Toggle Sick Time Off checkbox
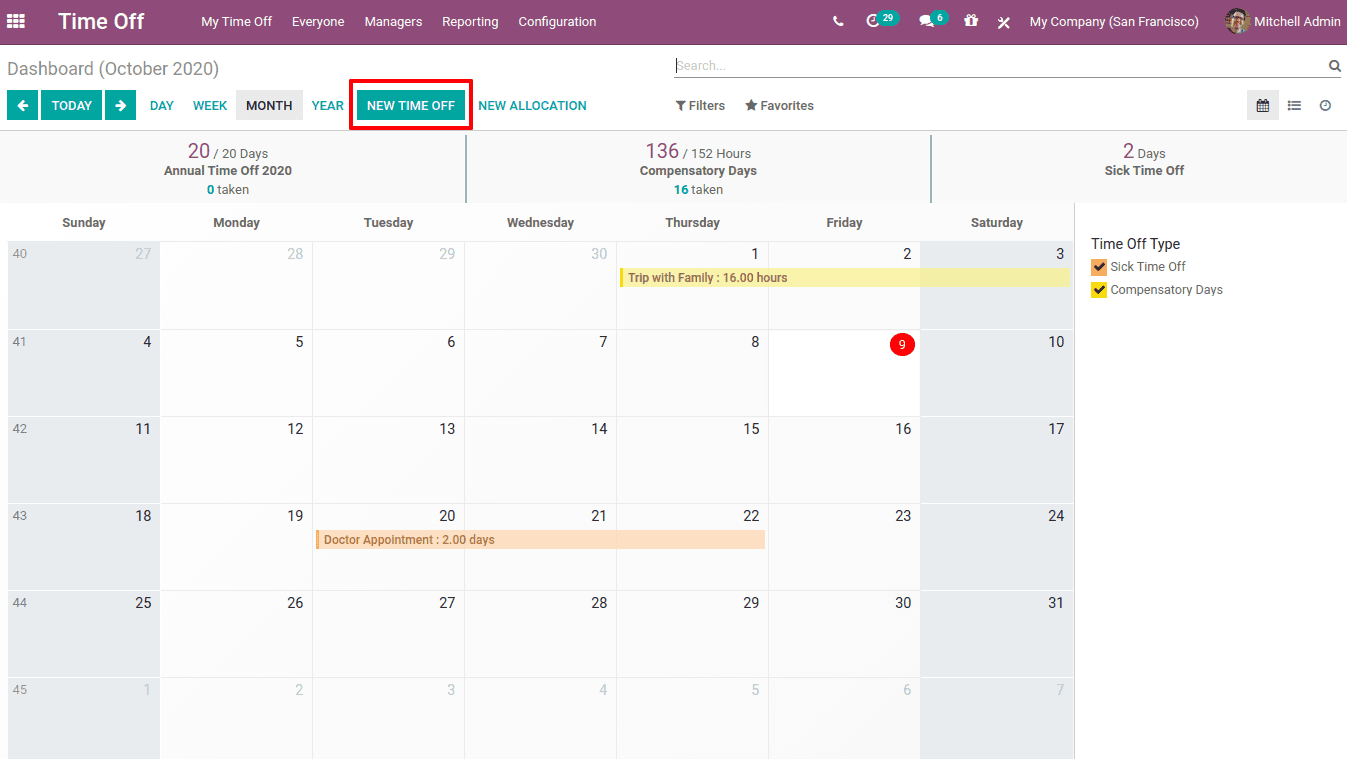The image size is (1347, 759). [x=1099, y=267]
